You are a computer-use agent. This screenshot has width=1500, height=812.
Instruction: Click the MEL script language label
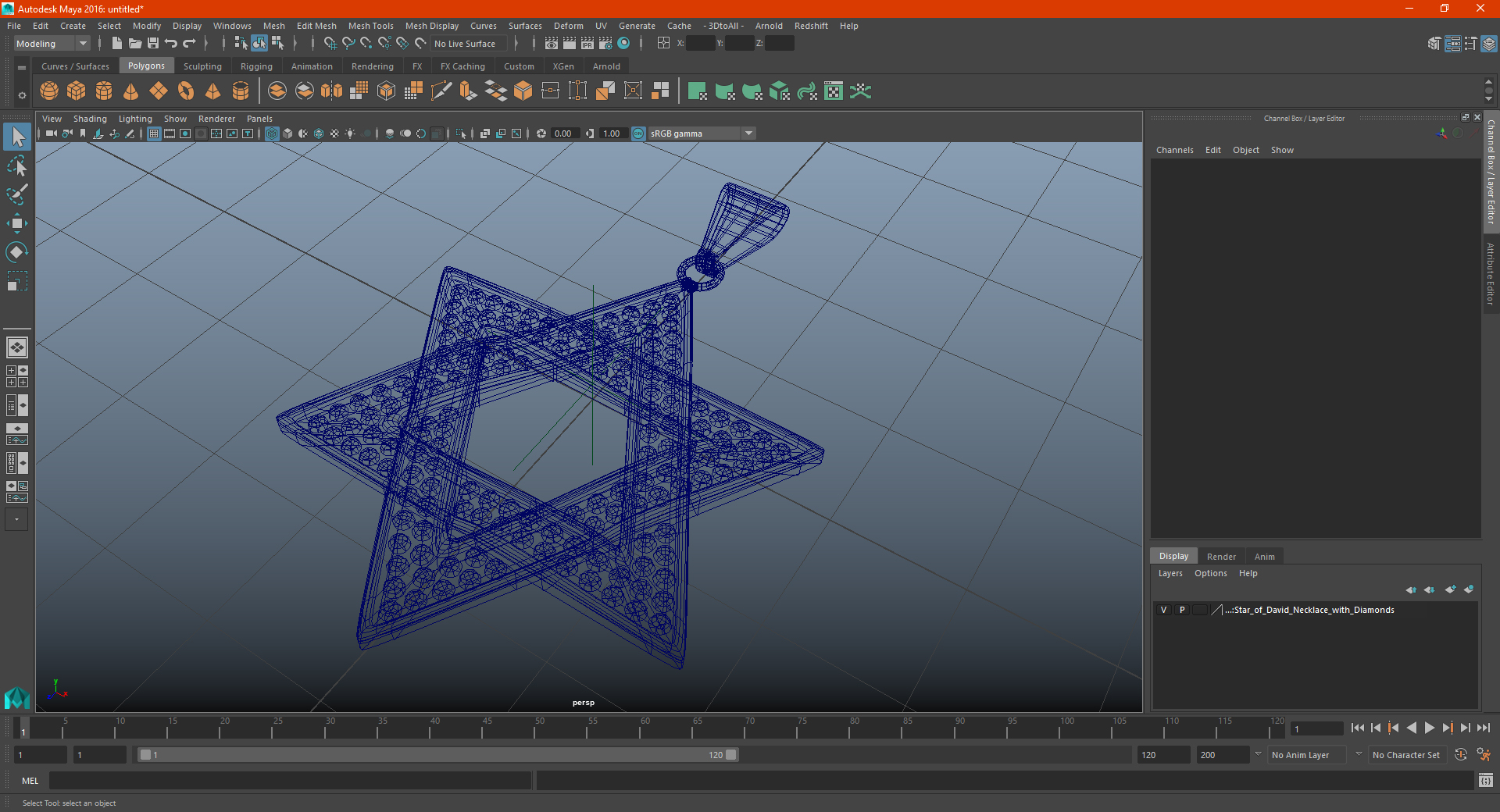(30, 781)
